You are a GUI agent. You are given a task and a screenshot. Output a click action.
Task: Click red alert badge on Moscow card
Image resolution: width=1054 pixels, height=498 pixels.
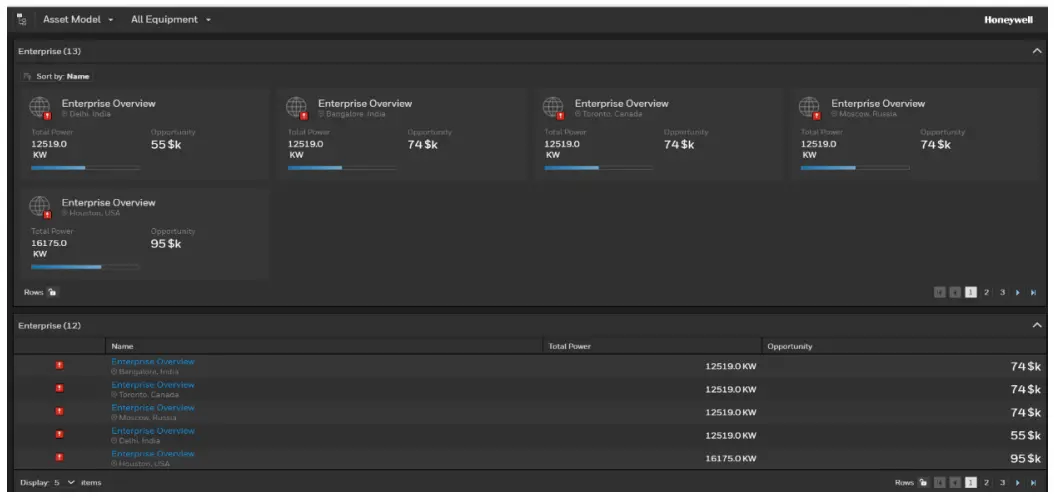coord(817,116)
